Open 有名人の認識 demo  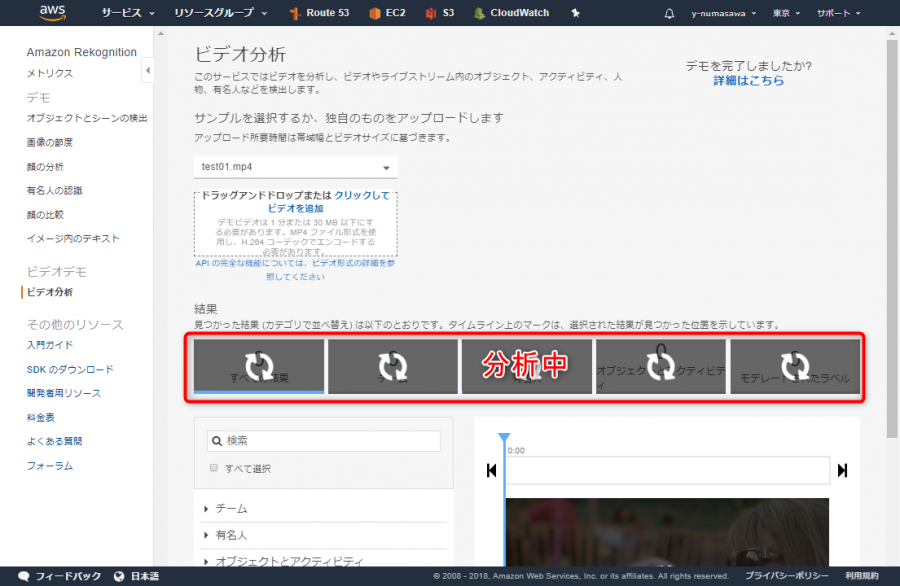click(x=55, y=191)
